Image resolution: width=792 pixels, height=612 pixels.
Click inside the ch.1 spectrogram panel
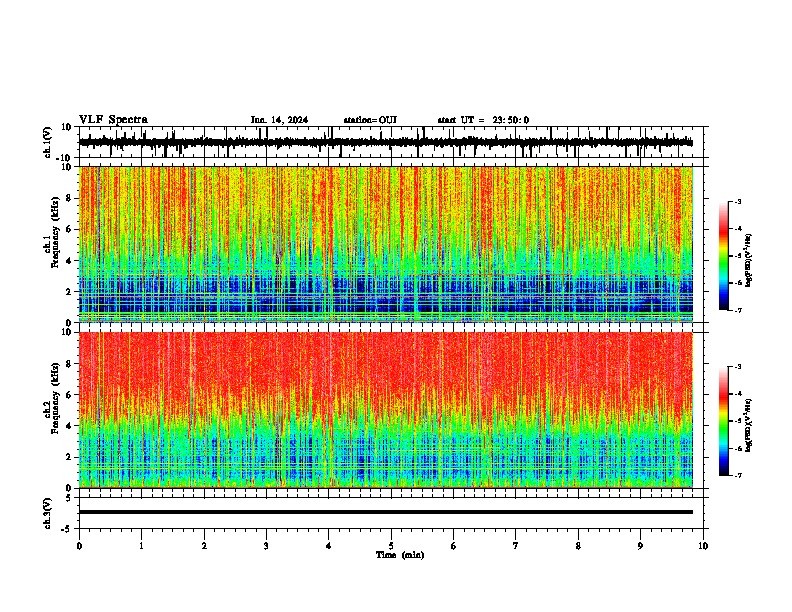click(386, 244)
